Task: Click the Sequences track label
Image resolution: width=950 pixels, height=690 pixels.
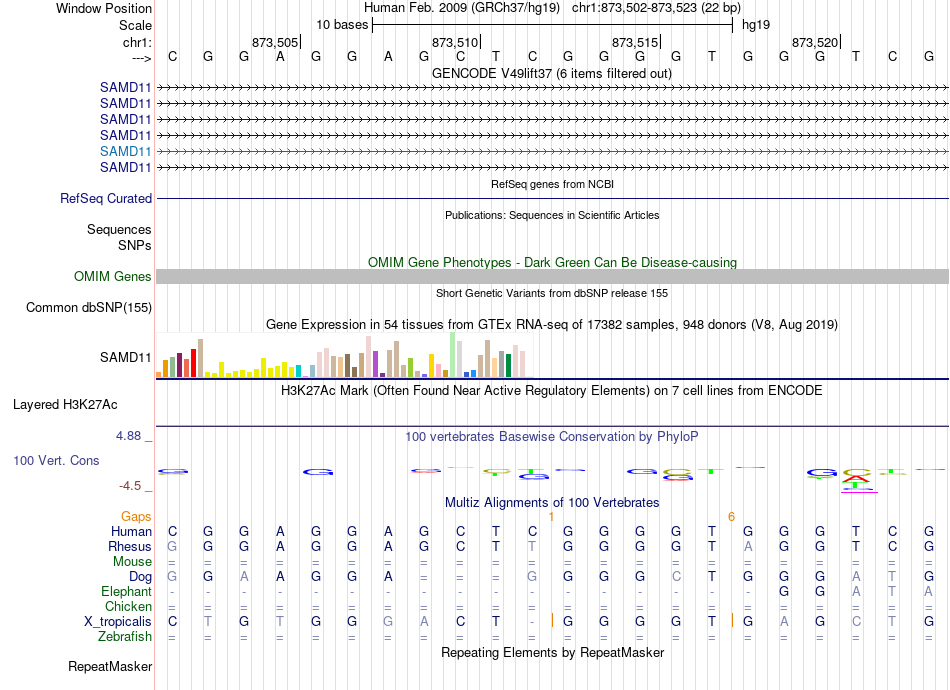Action: [119, 230]
